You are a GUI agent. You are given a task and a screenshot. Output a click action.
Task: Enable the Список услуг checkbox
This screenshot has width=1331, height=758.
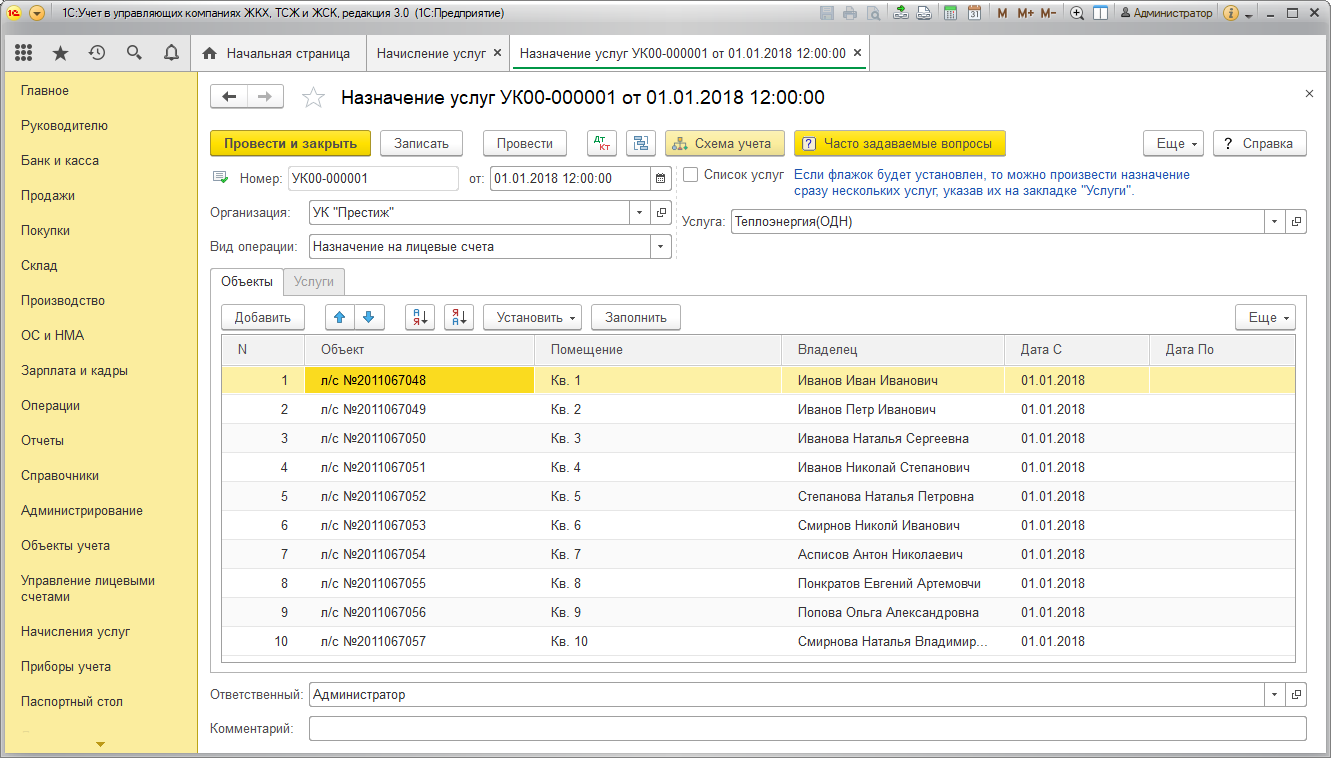[690, 174]
